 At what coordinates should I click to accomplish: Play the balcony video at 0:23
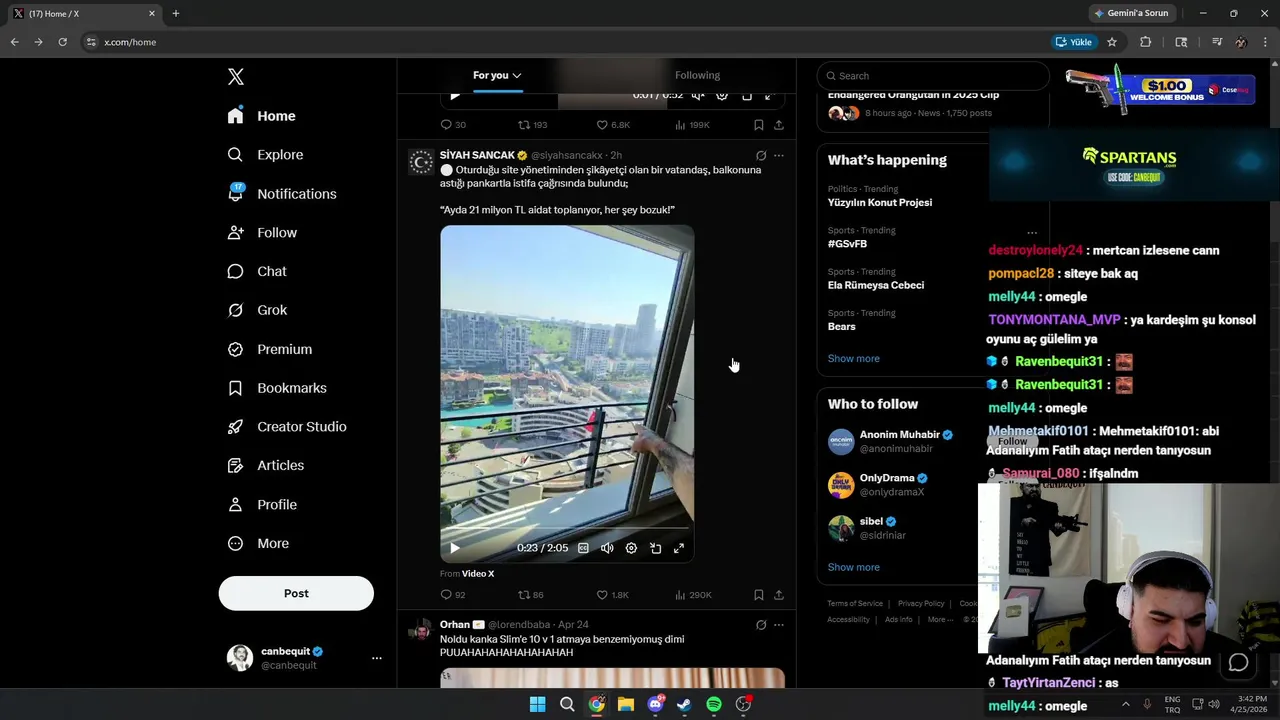[455, 548]
